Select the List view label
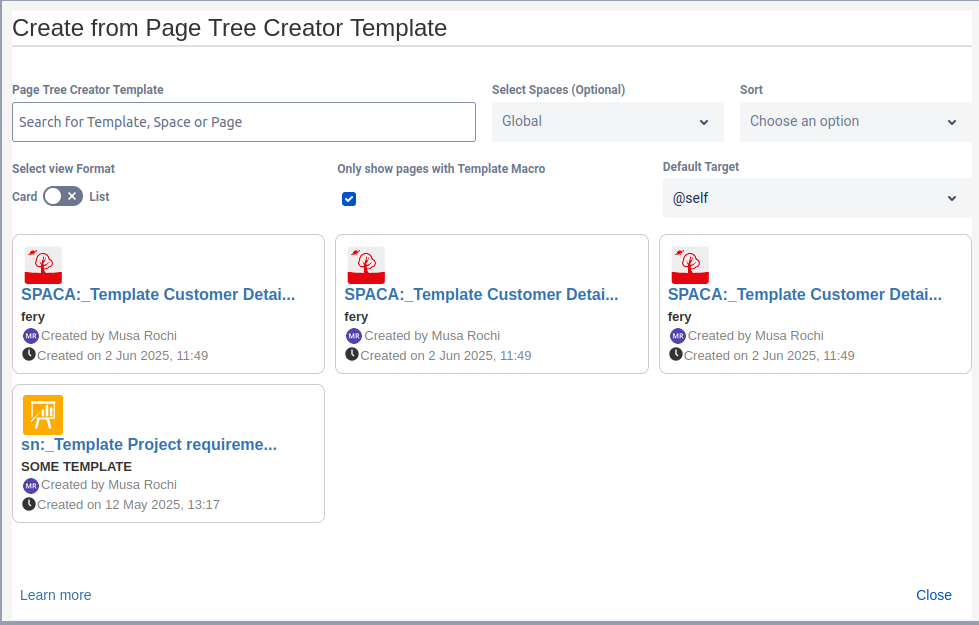Viewport: 979px width, 625px height. 99,197
